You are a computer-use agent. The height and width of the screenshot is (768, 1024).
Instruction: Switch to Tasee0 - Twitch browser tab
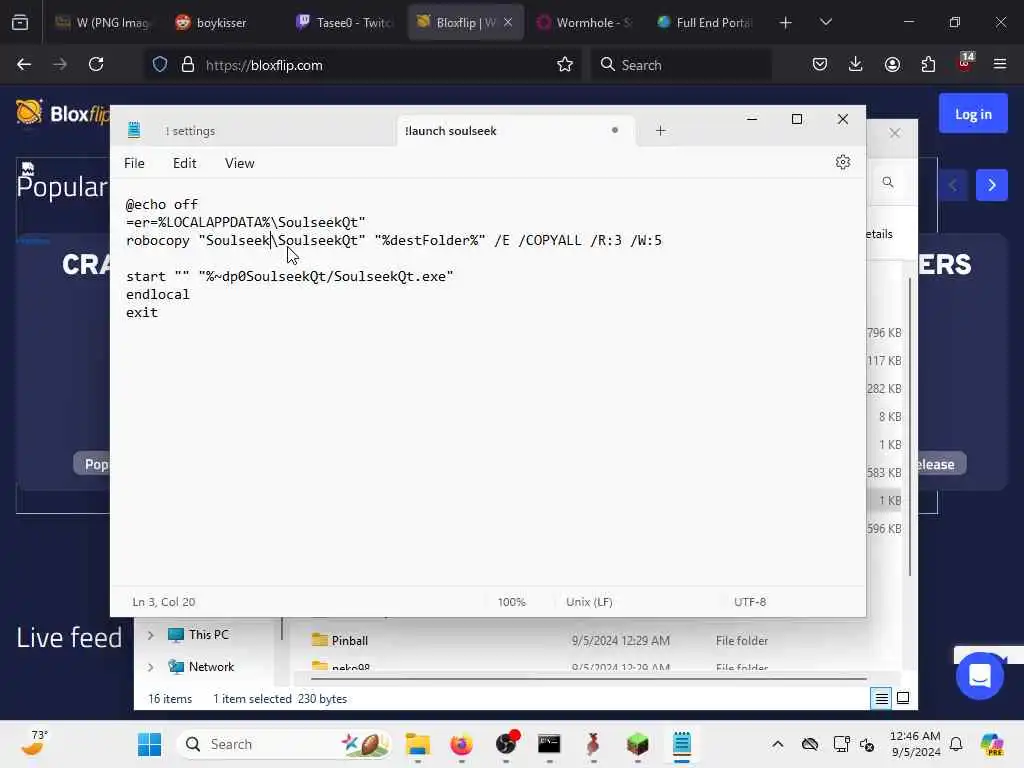point(345,23)
